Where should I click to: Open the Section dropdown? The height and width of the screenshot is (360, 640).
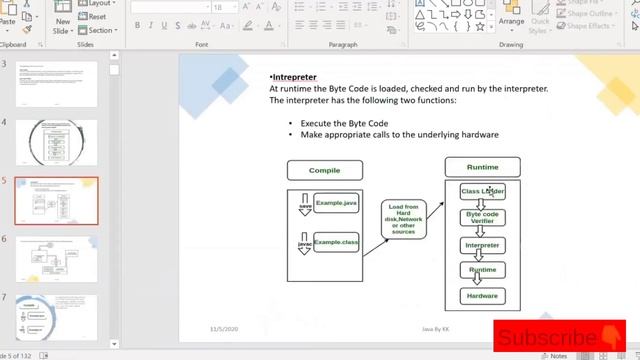click(x=98, y=30)
